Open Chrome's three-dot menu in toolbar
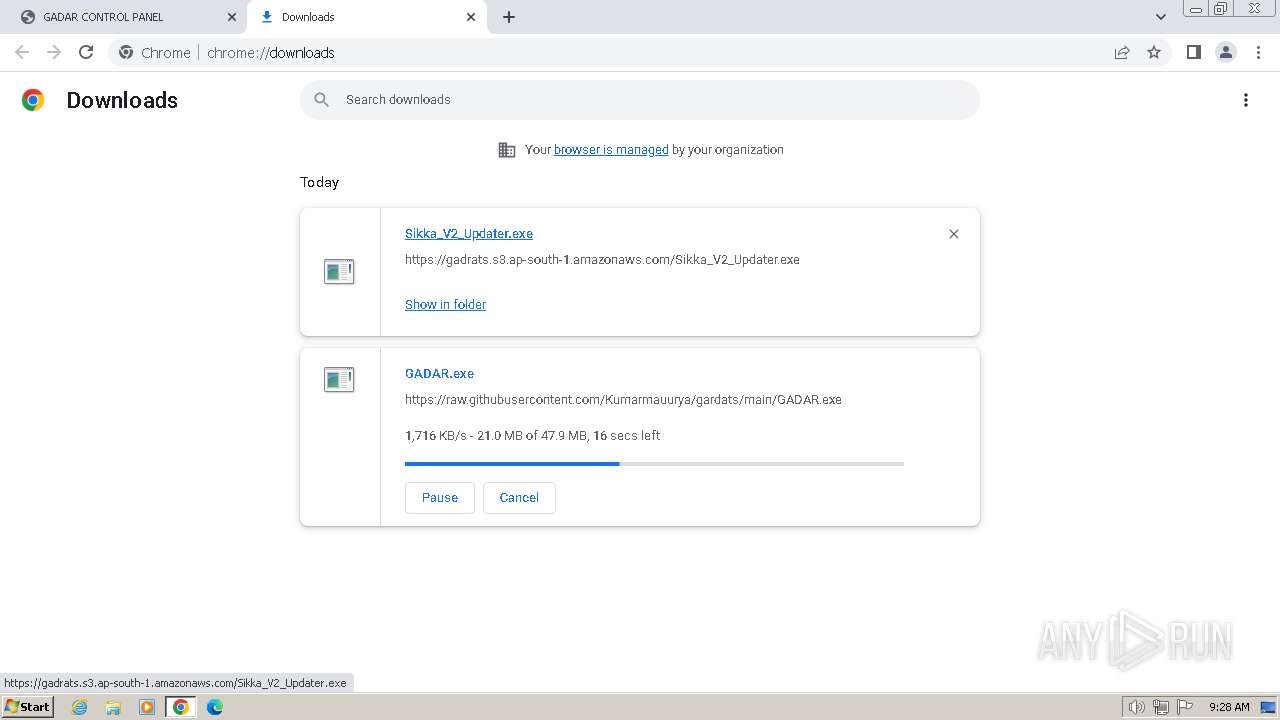This screenshot has height=720, width=1280. coord(1258,52)
